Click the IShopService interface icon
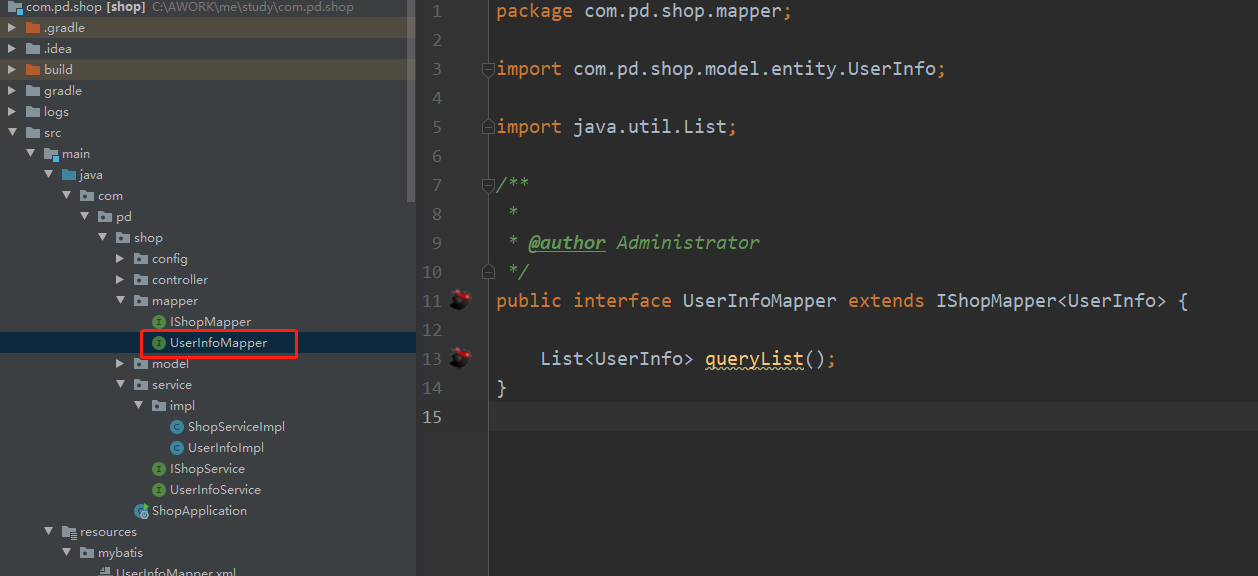The image size is (1258, 576). 158,469
